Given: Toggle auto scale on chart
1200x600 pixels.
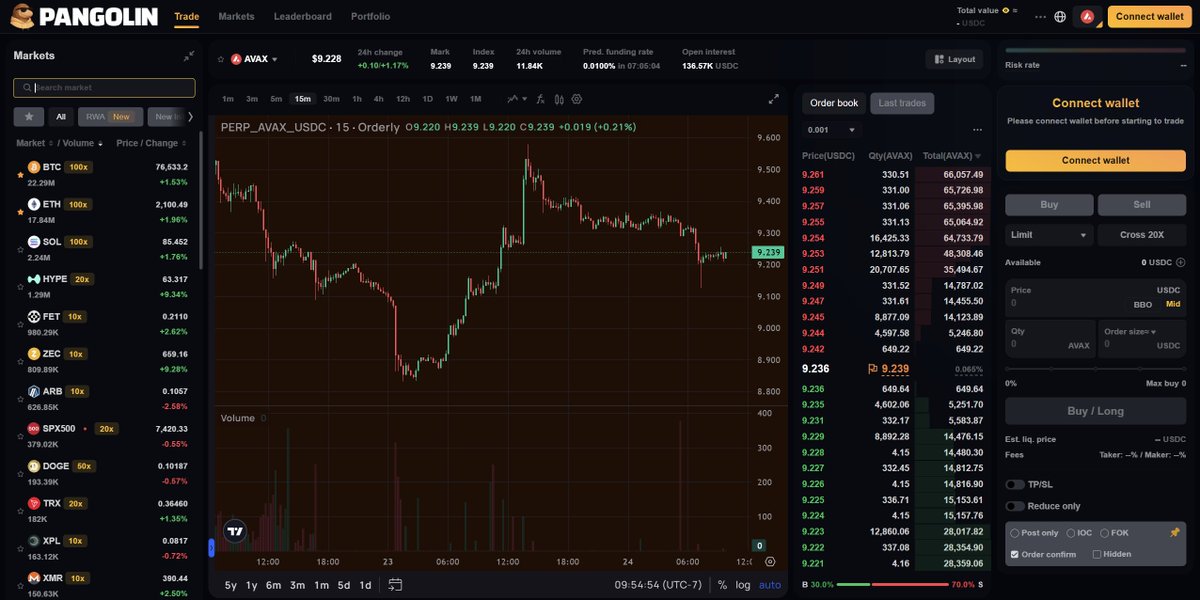Looking at the screenshot, I should click(770, 585).
